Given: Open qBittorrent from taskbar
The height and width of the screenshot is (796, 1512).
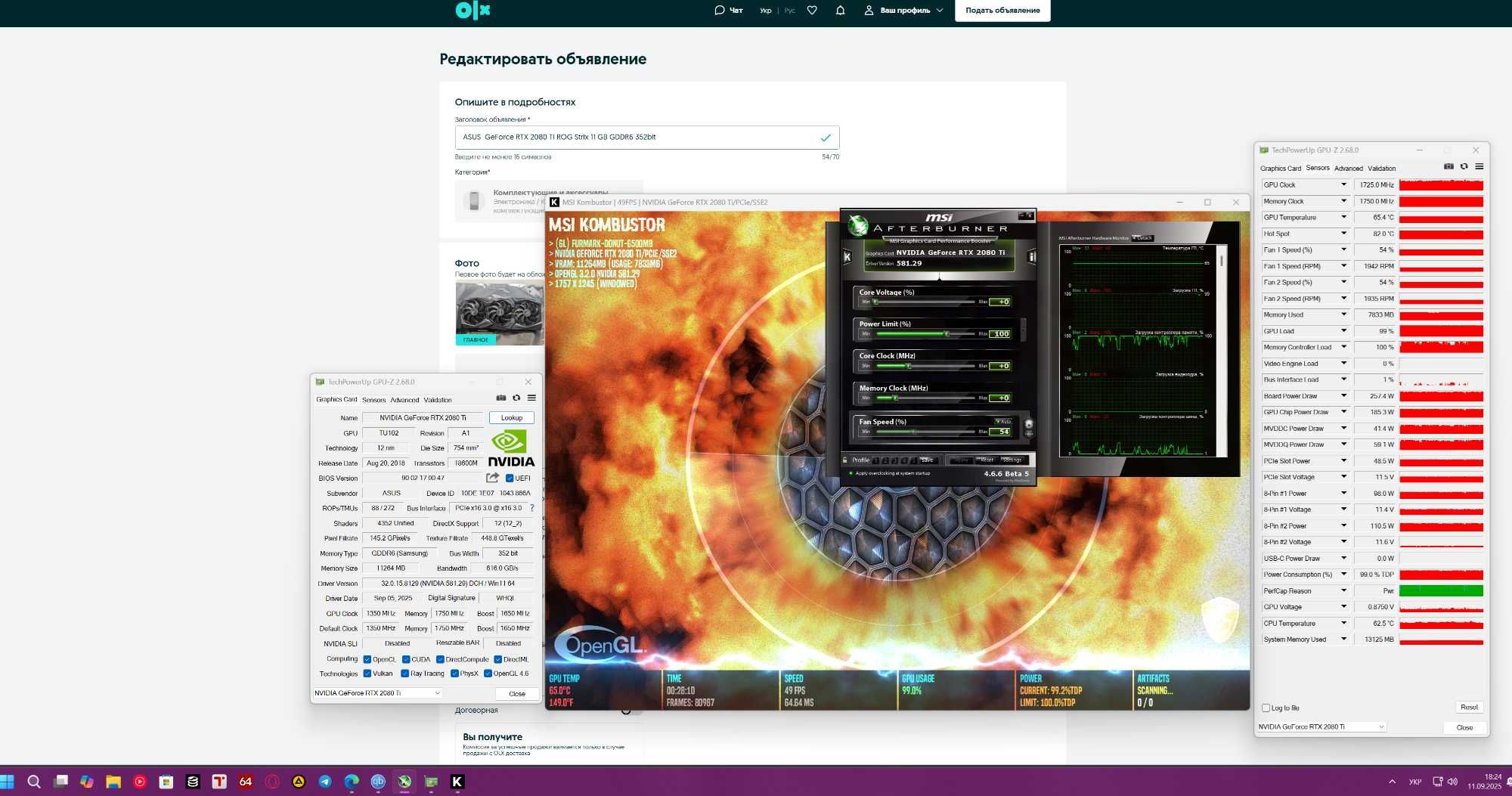Looking at the screenshot, I should click(378, 782).
